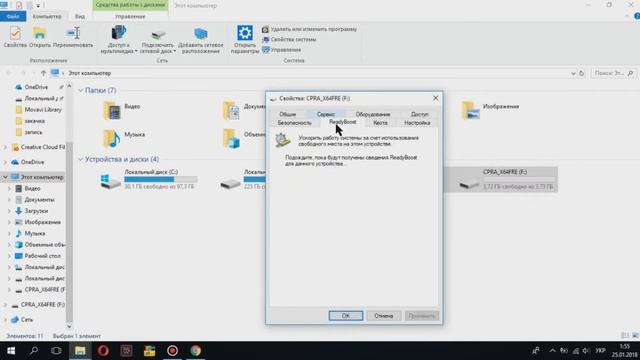Open Task View from the taskbar
Viewport: 640px width, 360px height.
[x=56, y=351]
